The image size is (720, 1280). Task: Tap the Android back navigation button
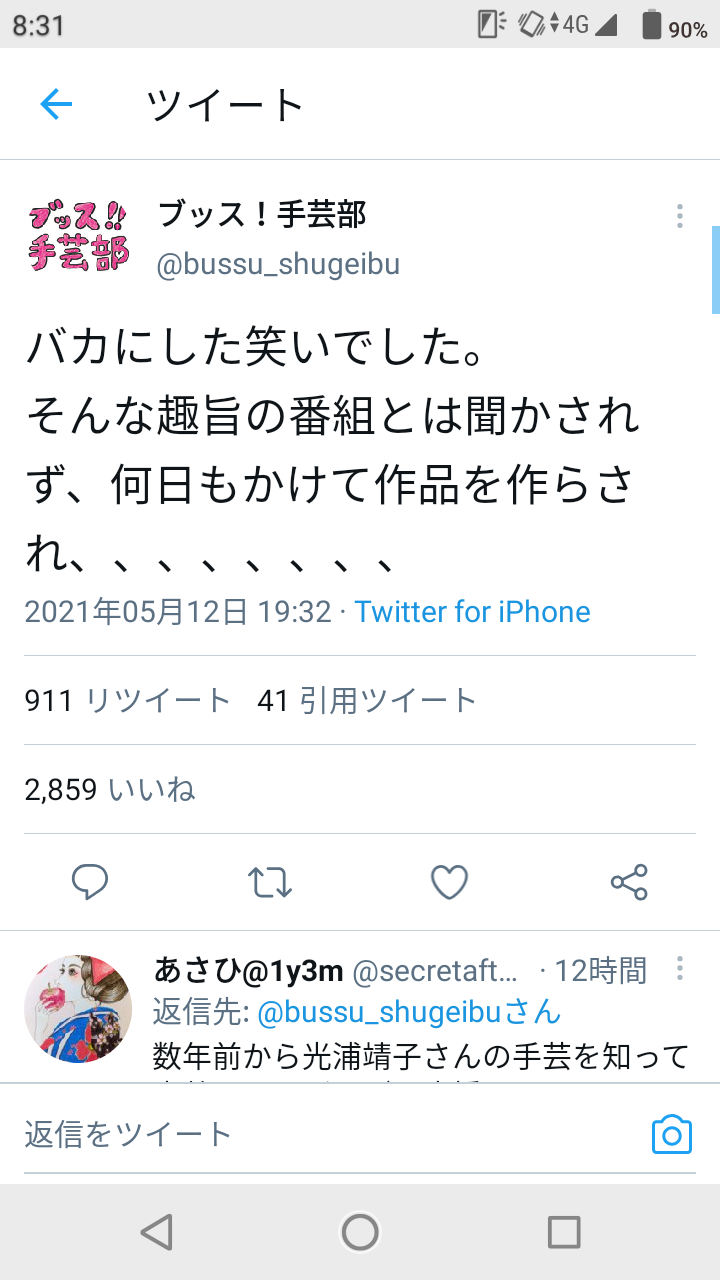click(157, 1232)
